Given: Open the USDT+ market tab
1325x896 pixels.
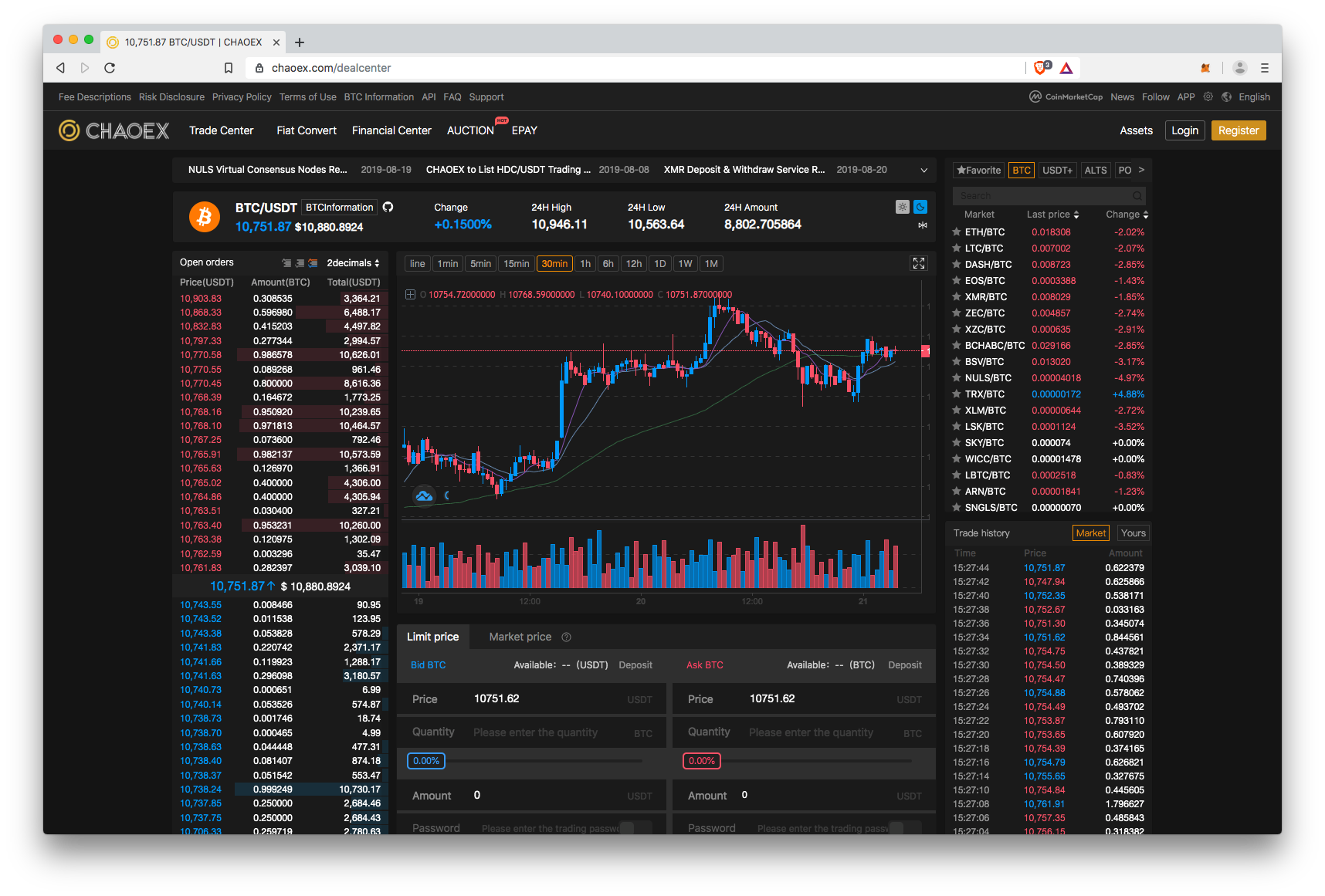Looking at the screenshot, I should click(x=1057, y=171).
